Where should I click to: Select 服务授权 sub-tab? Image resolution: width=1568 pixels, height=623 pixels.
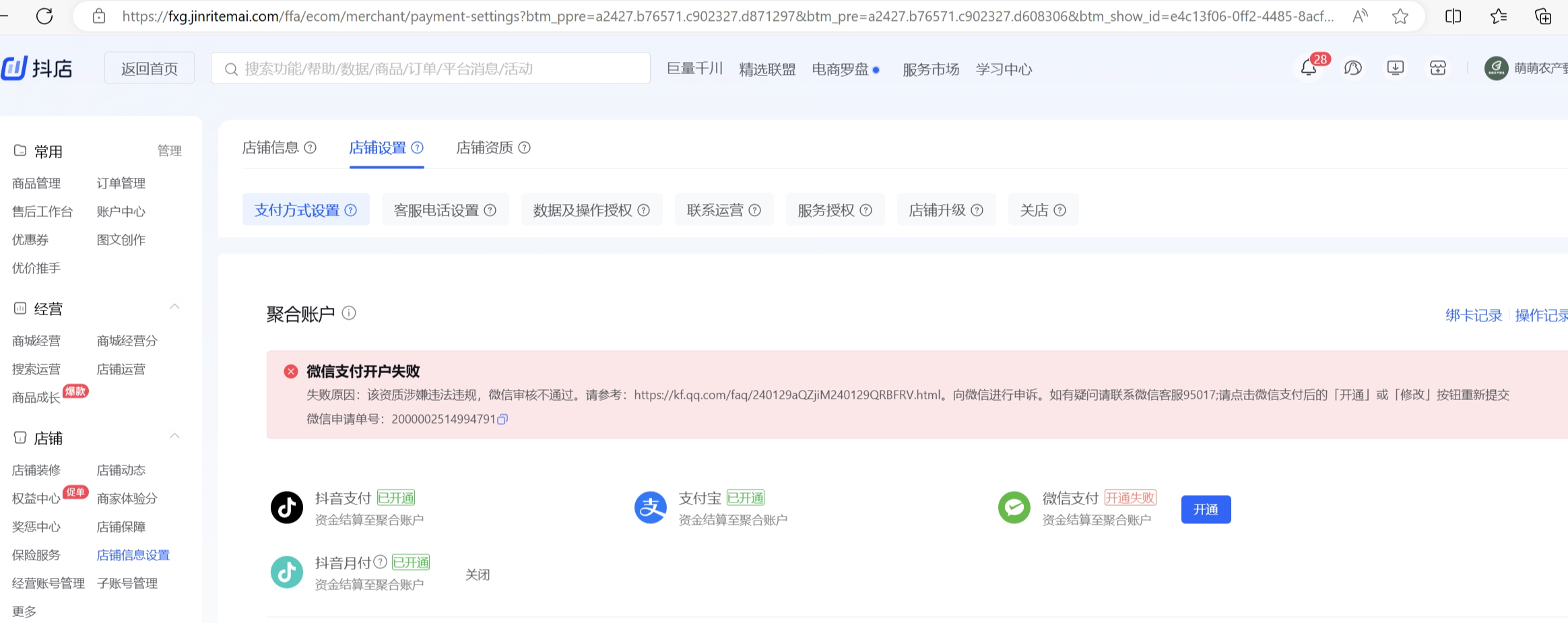point(835,210)
